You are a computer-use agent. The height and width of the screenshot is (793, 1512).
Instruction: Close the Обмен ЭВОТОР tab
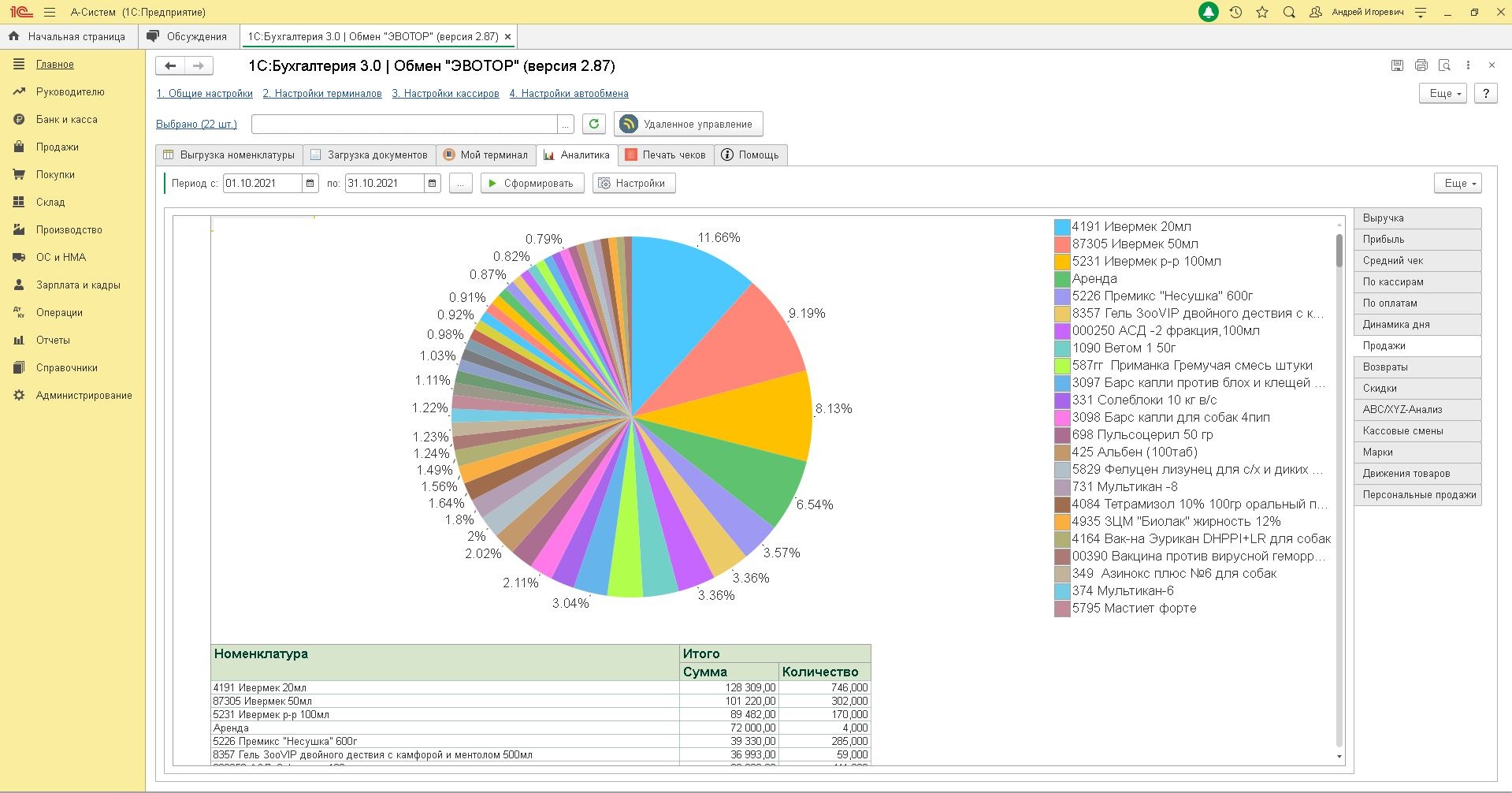tap(507, 37)
